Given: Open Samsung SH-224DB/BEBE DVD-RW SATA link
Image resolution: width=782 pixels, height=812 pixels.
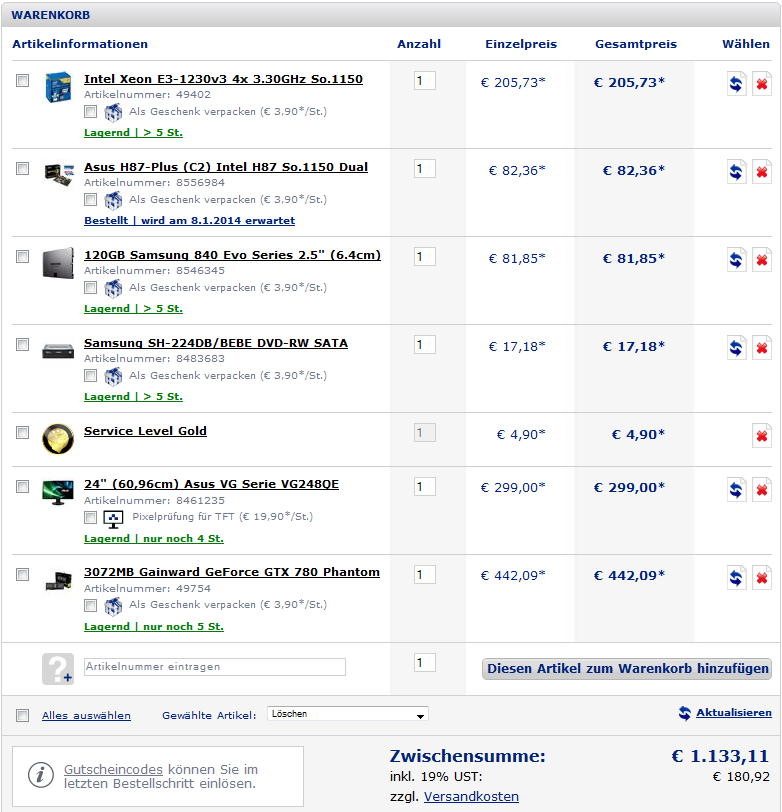Looking at the screenshot, I should click(x=216, y=343).
